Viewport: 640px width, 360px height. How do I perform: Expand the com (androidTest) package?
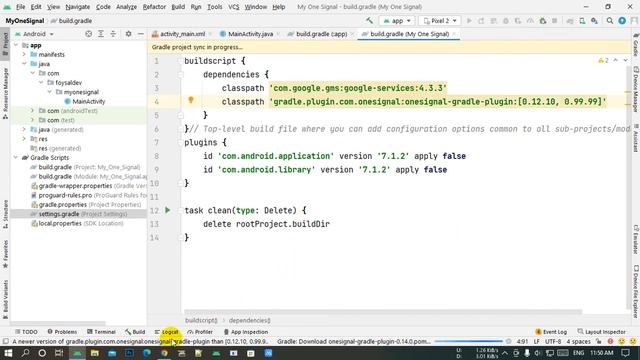33,111
